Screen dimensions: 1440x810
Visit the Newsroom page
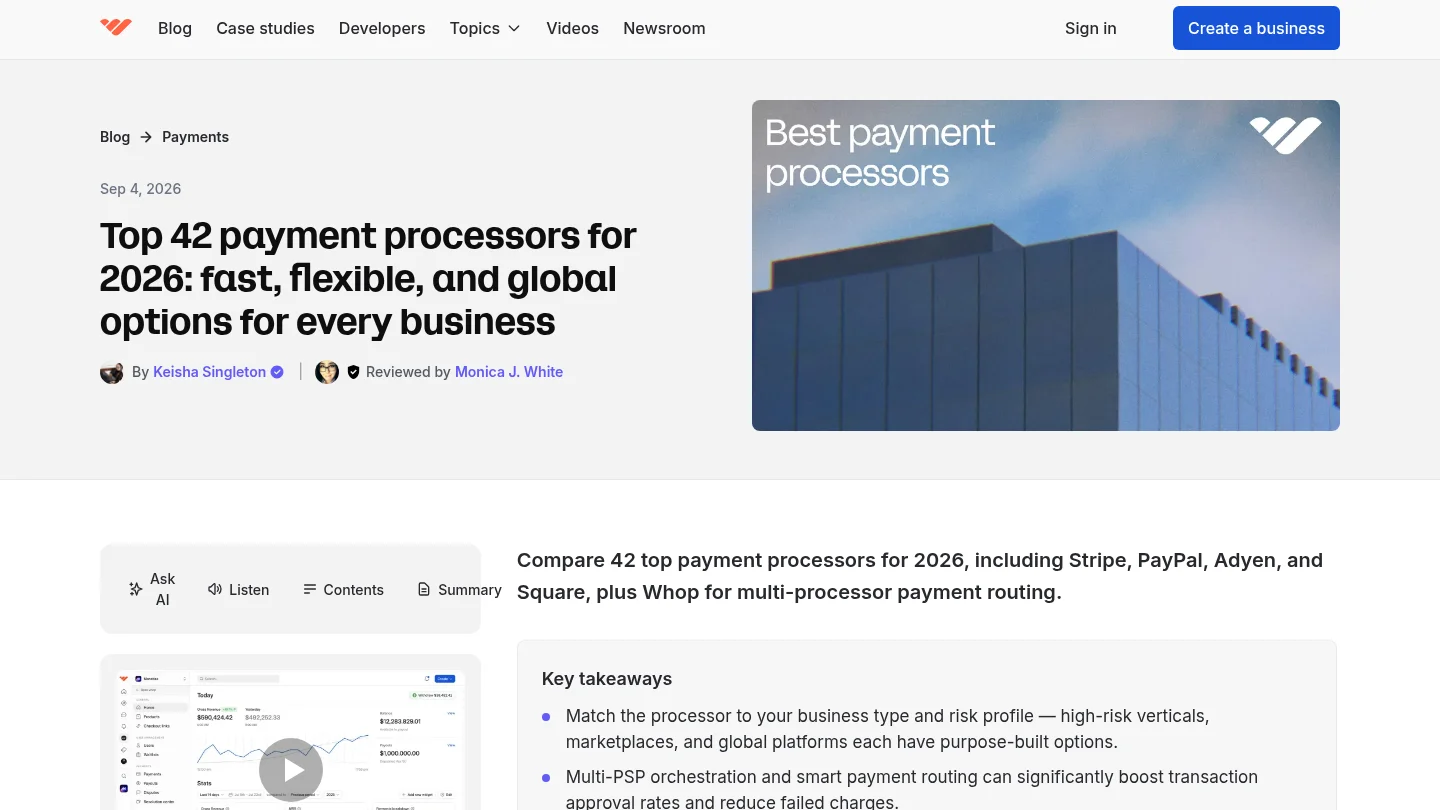664,28
